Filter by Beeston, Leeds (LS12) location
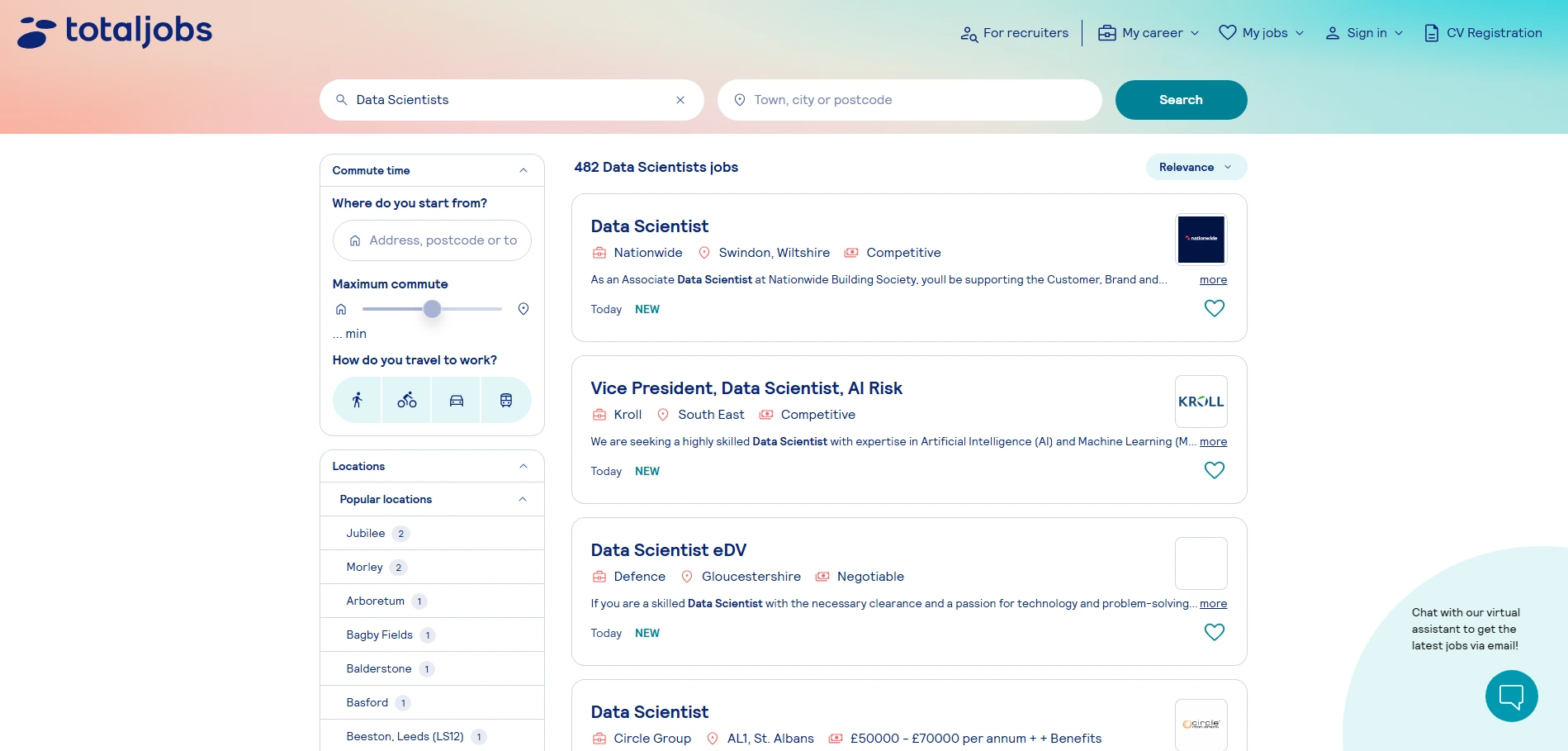 (432, 737)
